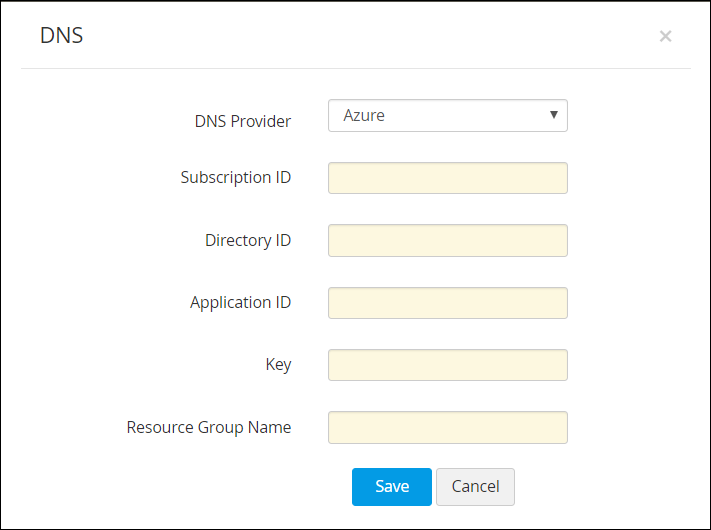Click the 'Subscription ID' label text
This screenshot has width=711, height=530.
coord(236,178)
